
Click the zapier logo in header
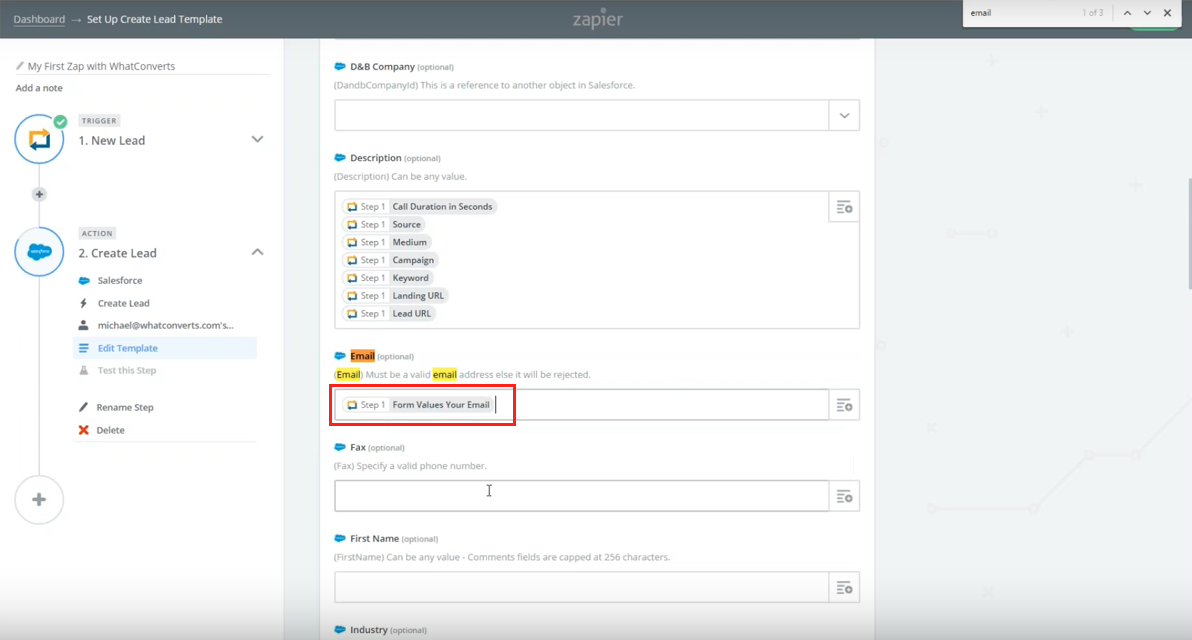[598, 19]
